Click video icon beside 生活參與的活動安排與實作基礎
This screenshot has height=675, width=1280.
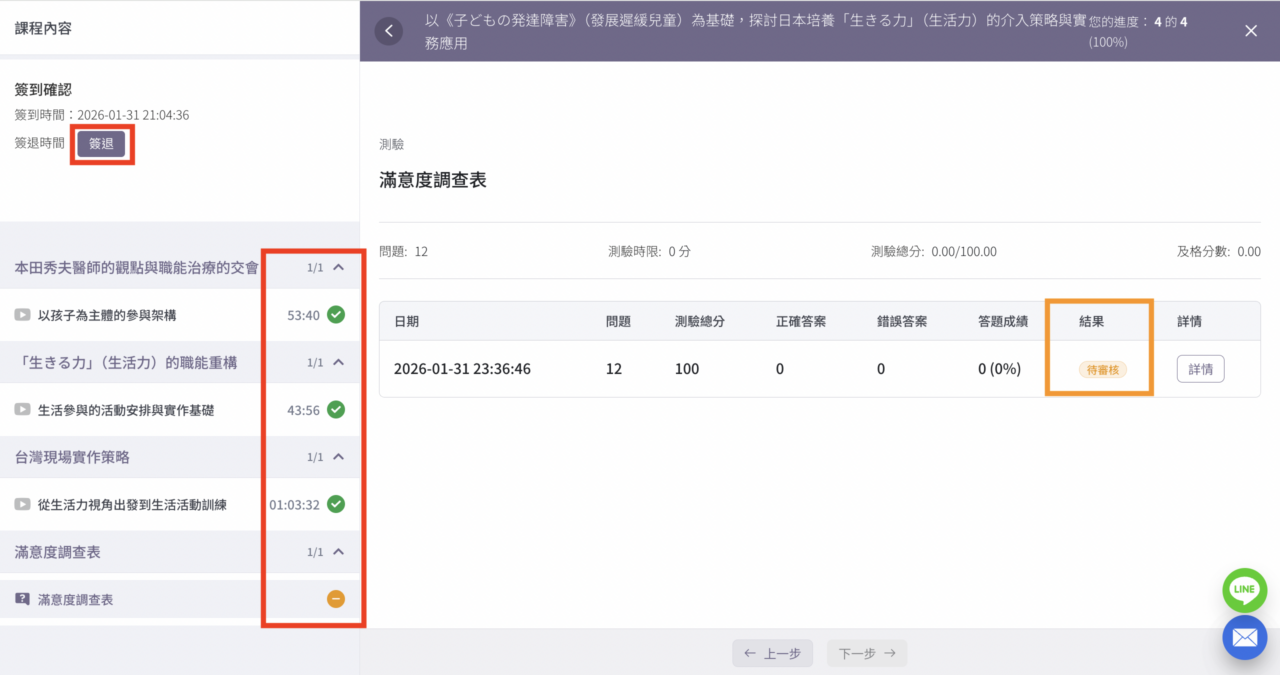coord(22,410)
